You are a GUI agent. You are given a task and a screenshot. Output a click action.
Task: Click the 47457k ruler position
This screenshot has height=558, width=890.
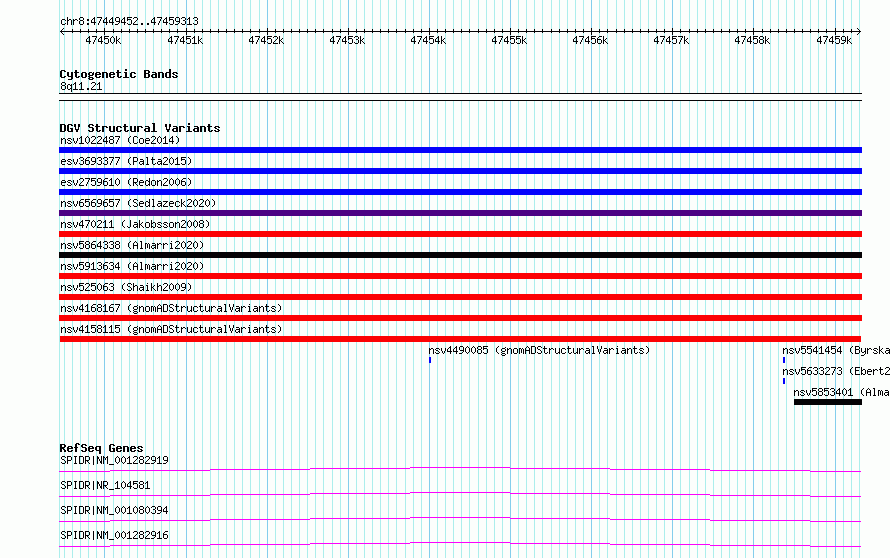pos(671,40)
